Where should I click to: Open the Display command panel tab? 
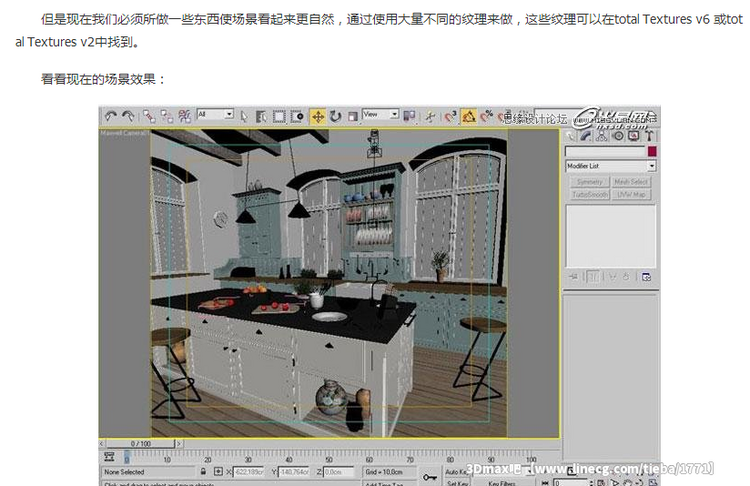pos(631,135)
